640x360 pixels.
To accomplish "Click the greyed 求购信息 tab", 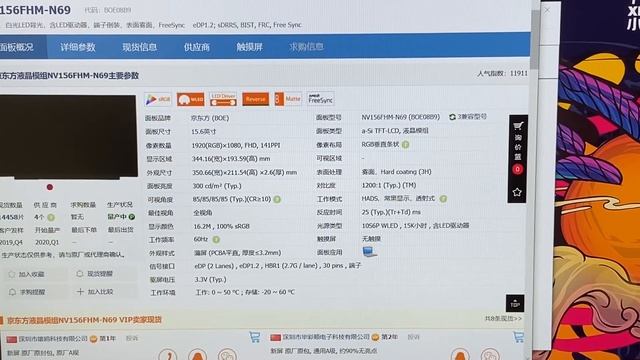I will [307, 47].
